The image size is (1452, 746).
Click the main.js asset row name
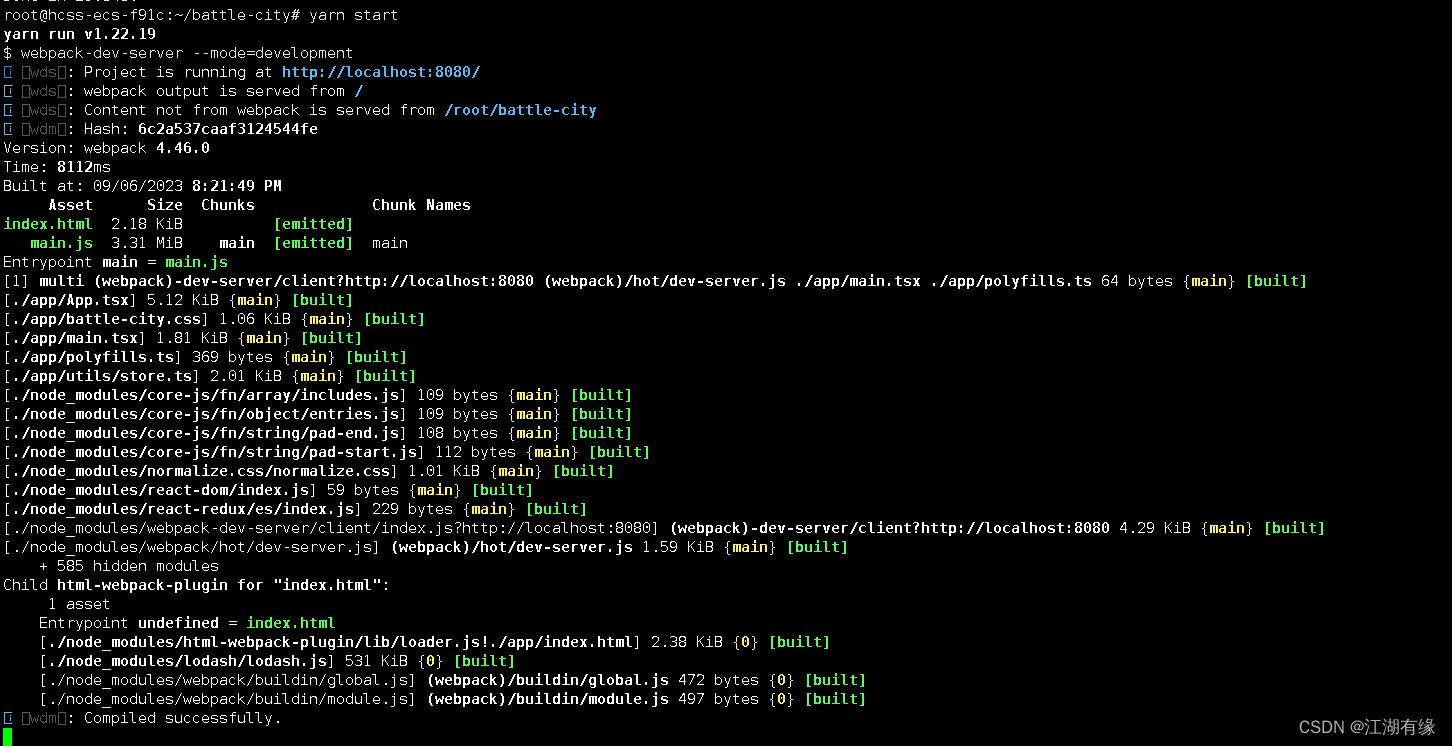pyautogui.click(x=62, y=243)
